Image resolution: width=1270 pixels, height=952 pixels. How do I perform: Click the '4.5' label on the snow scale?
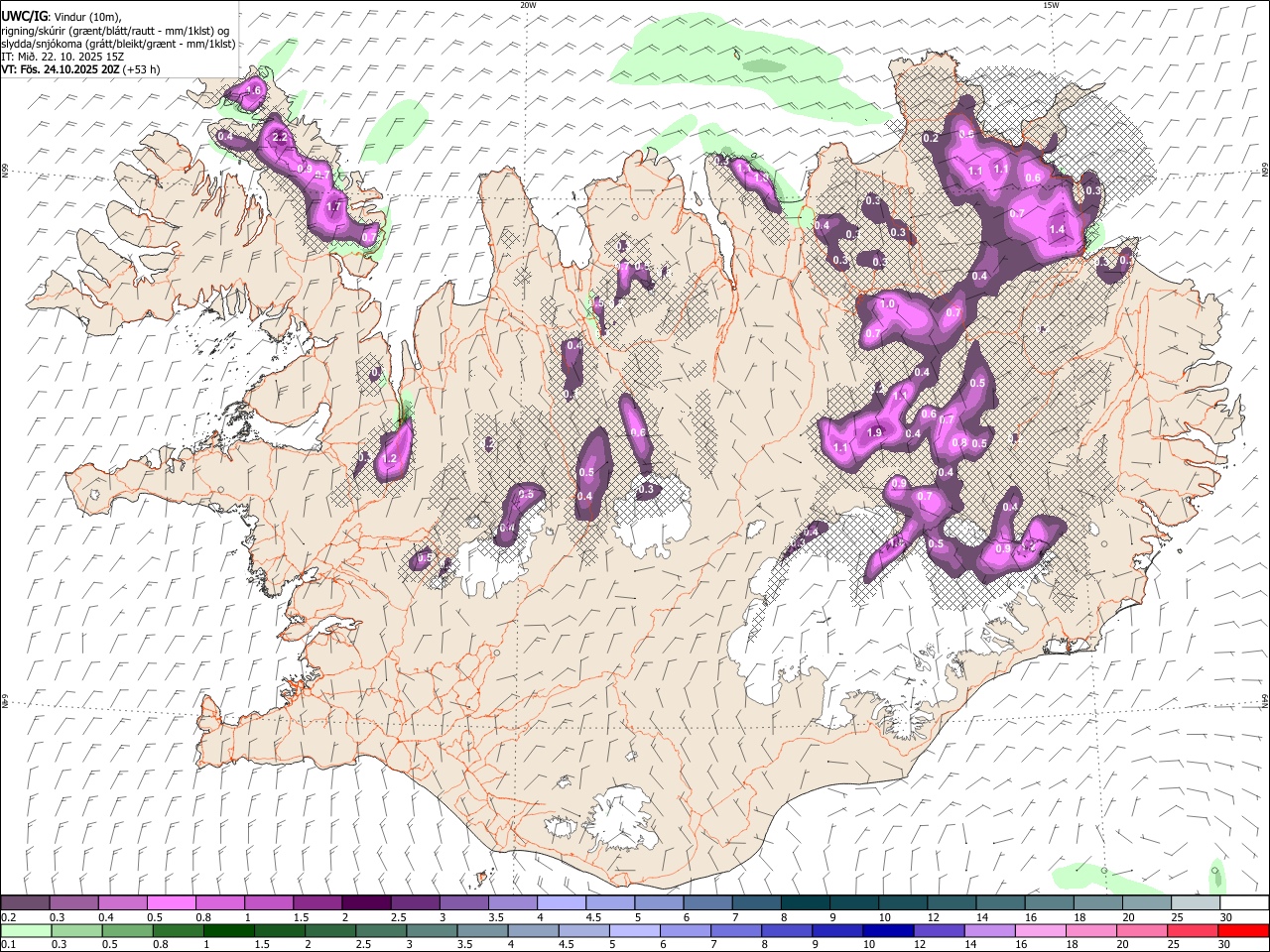(x=593, y=917)
